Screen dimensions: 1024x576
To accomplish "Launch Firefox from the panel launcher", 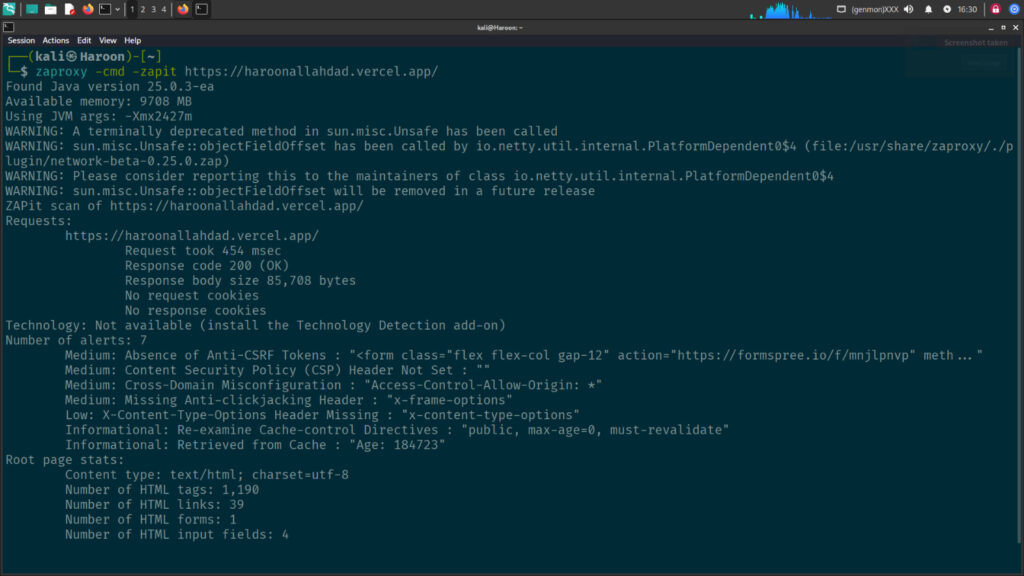I will pyautogui.click(x=88, y=9).
